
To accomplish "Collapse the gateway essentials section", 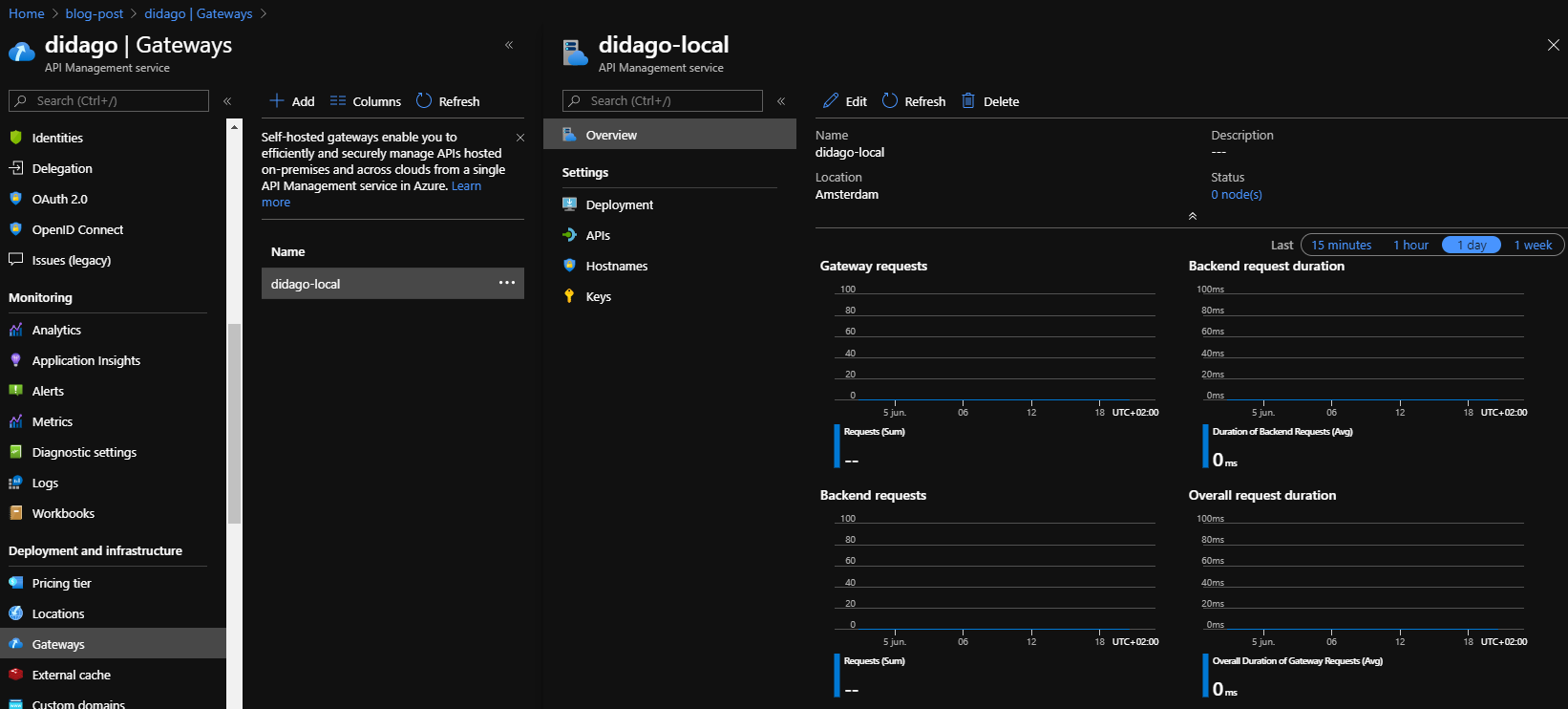I will (x=1192, y=217).
